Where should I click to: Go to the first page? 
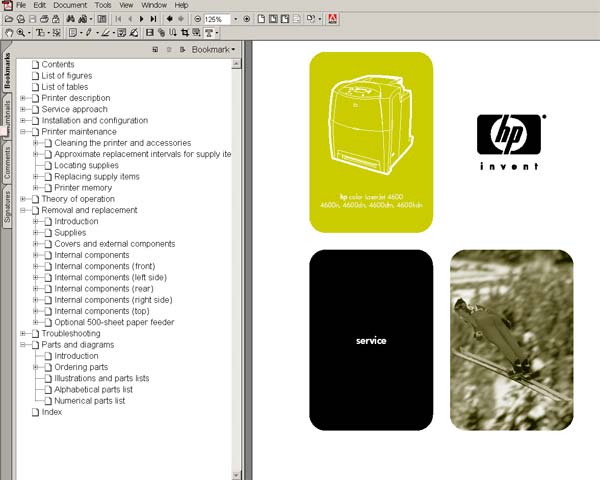pyautogui.click(x=118, y=19)
